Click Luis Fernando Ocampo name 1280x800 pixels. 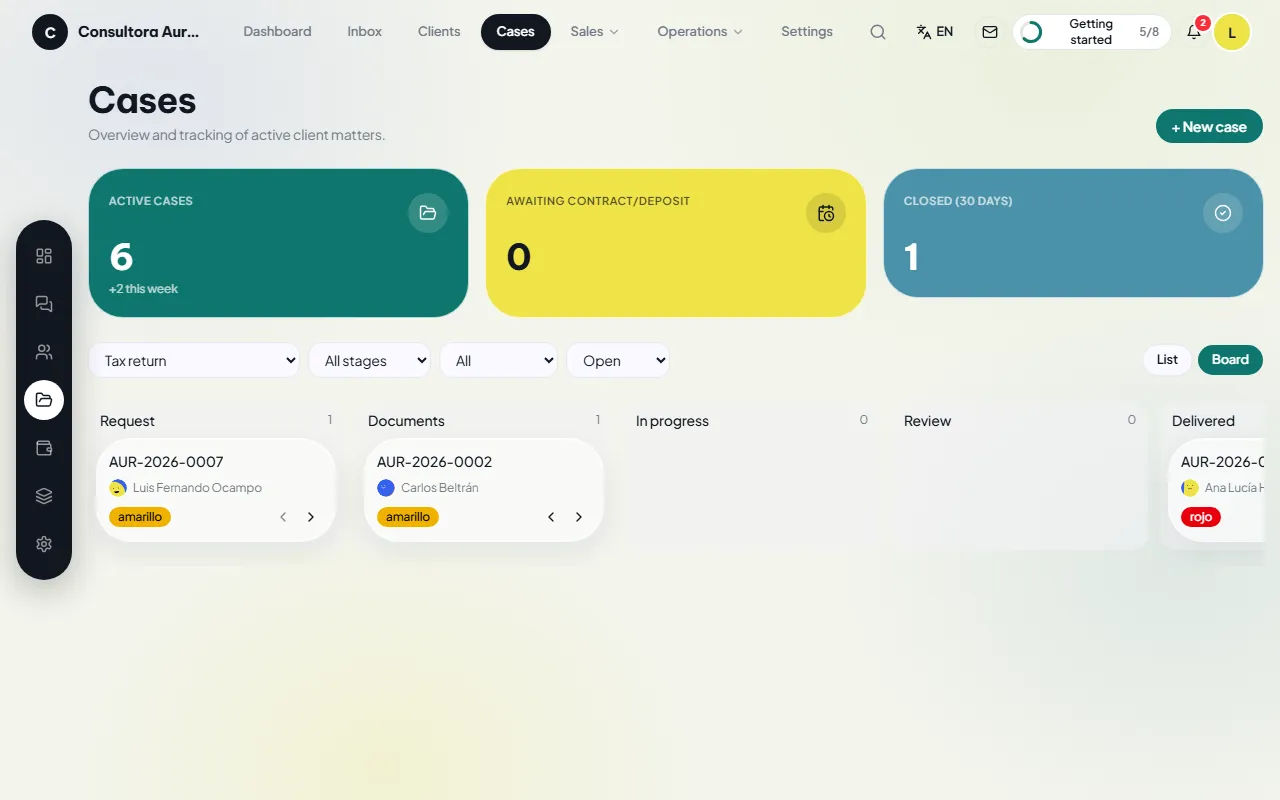[197, 488]
